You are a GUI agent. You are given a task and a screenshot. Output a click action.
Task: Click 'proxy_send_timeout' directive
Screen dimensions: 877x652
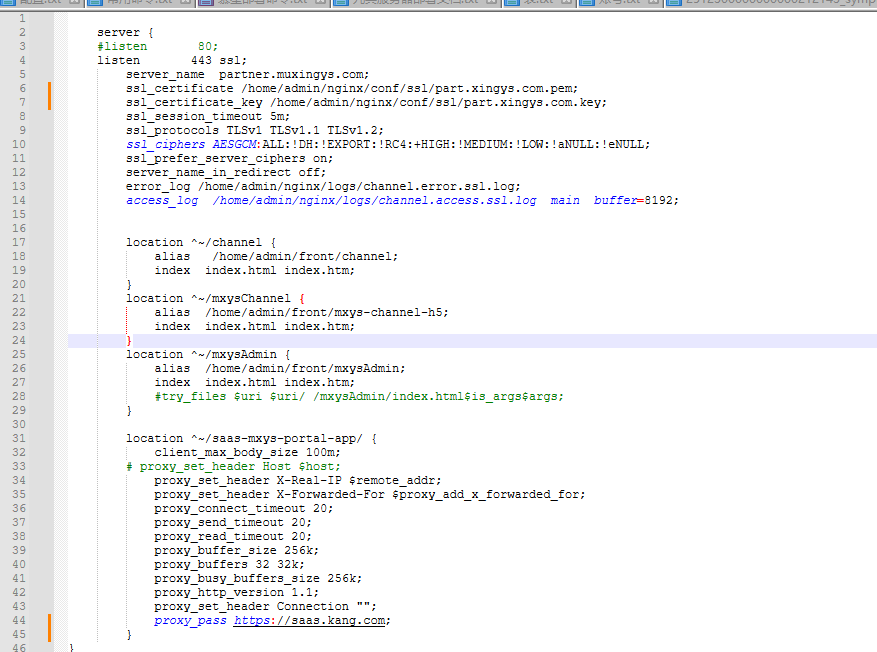219,522
